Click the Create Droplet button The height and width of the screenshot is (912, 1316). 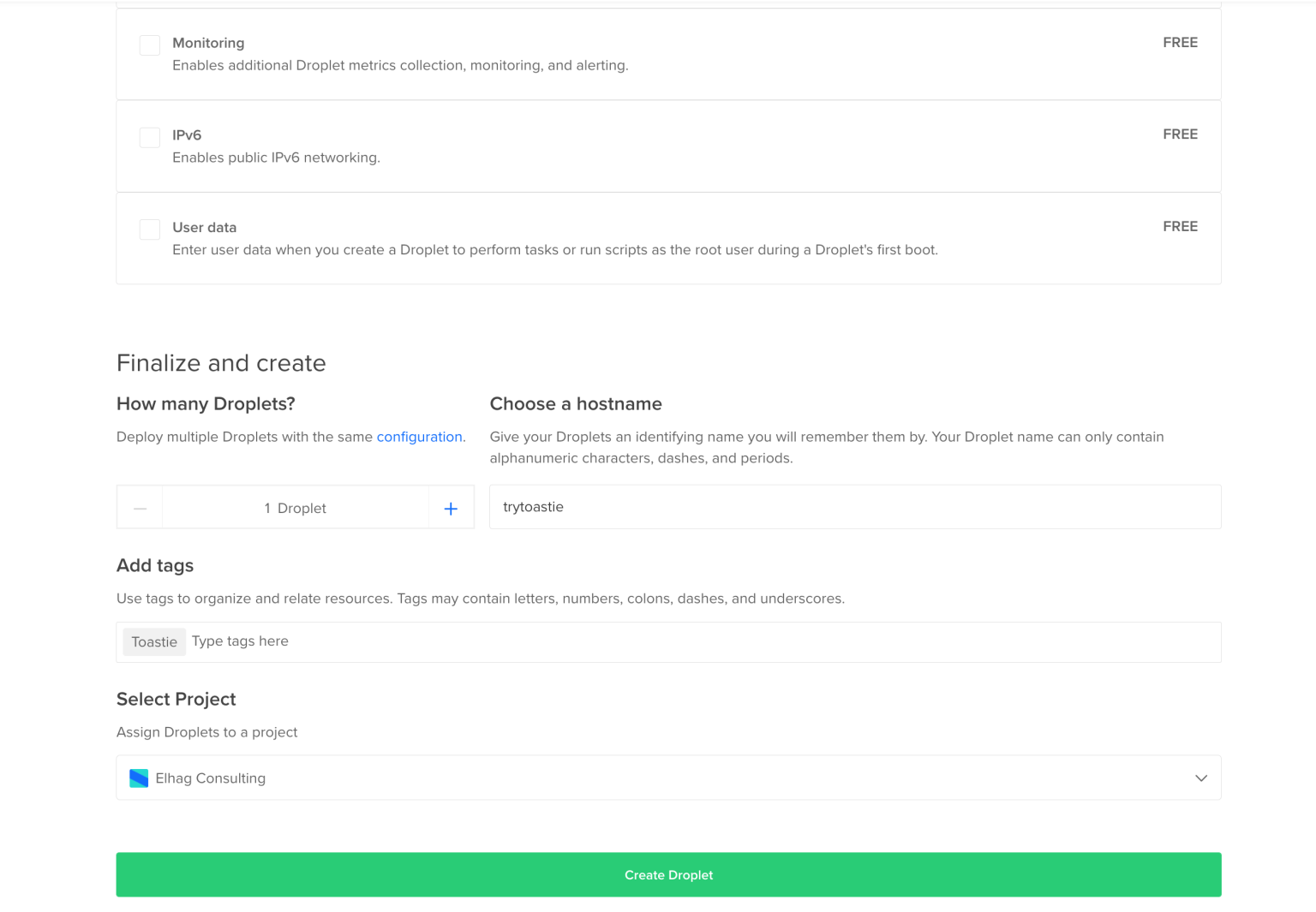coord(668,874)
